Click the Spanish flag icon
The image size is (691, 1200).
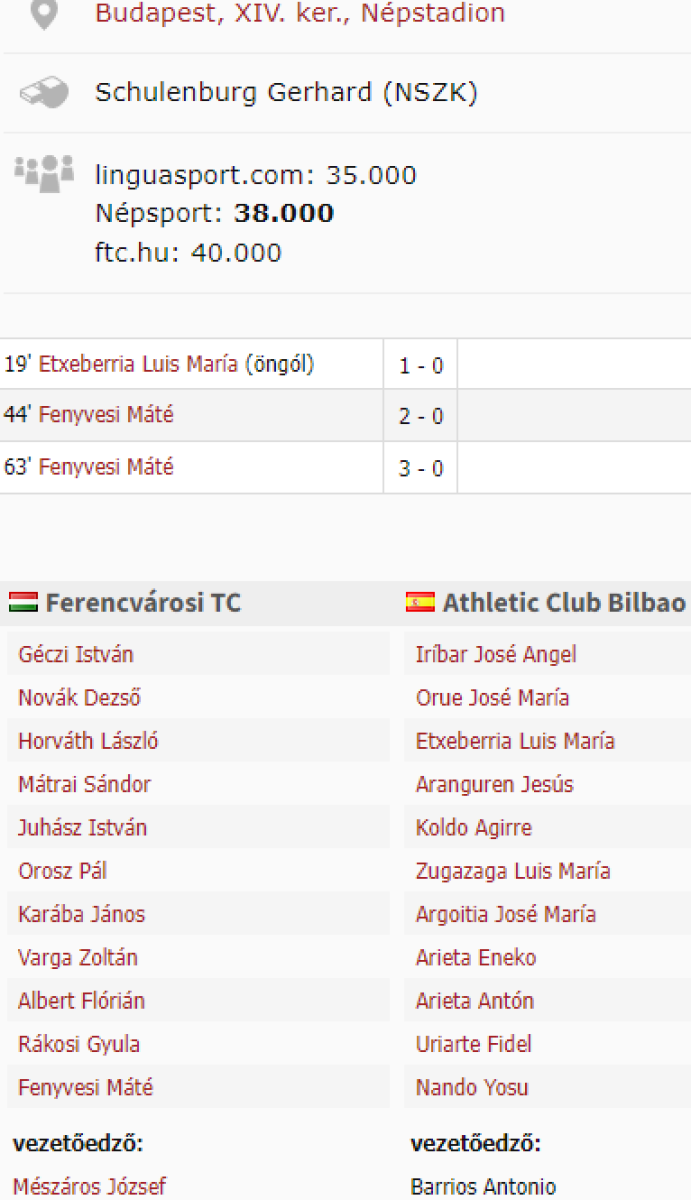point(420,603)
